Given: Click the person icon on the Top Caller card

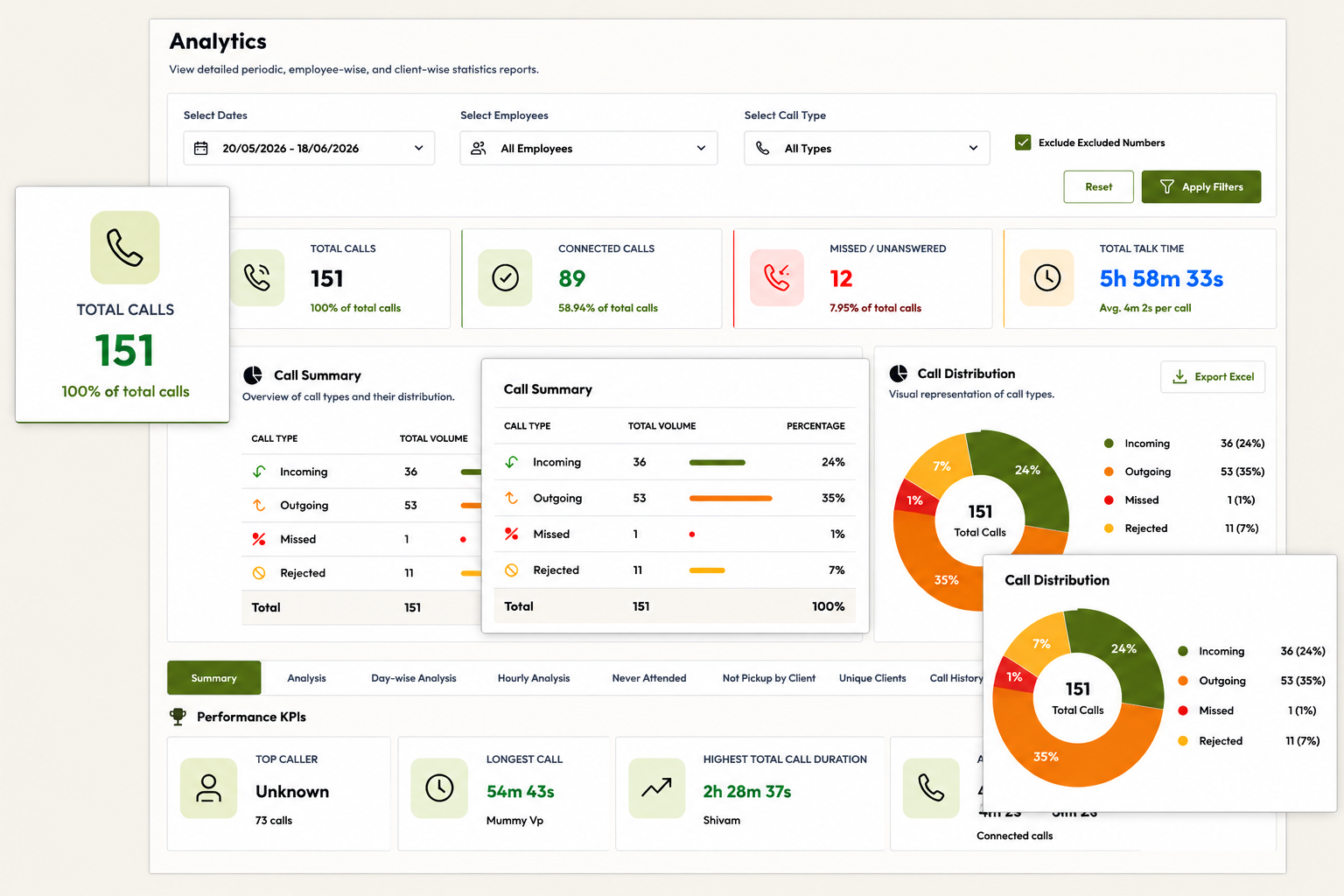Looking at the screenshot, I should coord(208,787).
